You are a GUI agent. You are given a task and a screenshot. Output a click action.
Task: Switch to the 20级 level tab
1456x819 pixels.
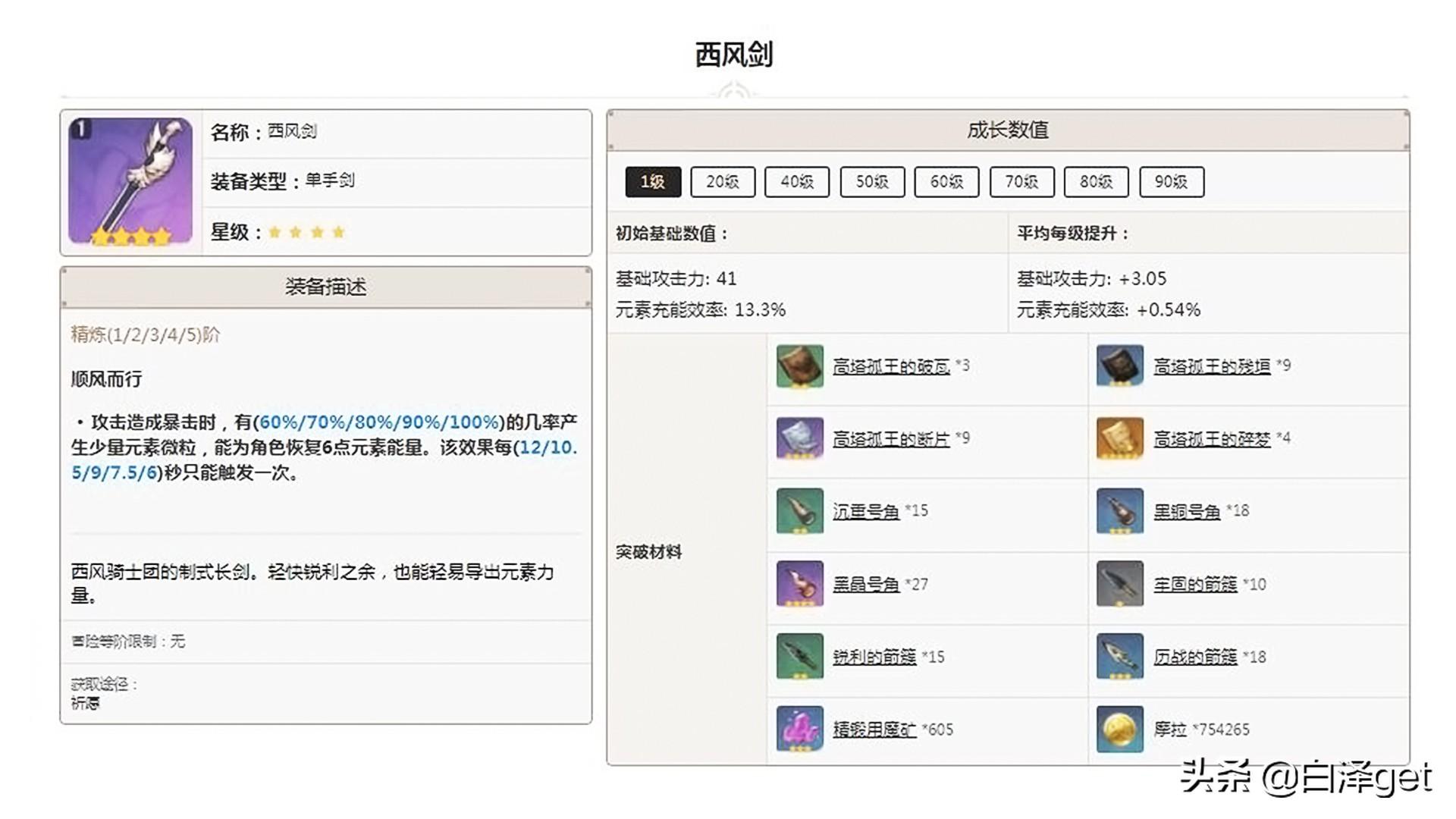tap(722, 182)
